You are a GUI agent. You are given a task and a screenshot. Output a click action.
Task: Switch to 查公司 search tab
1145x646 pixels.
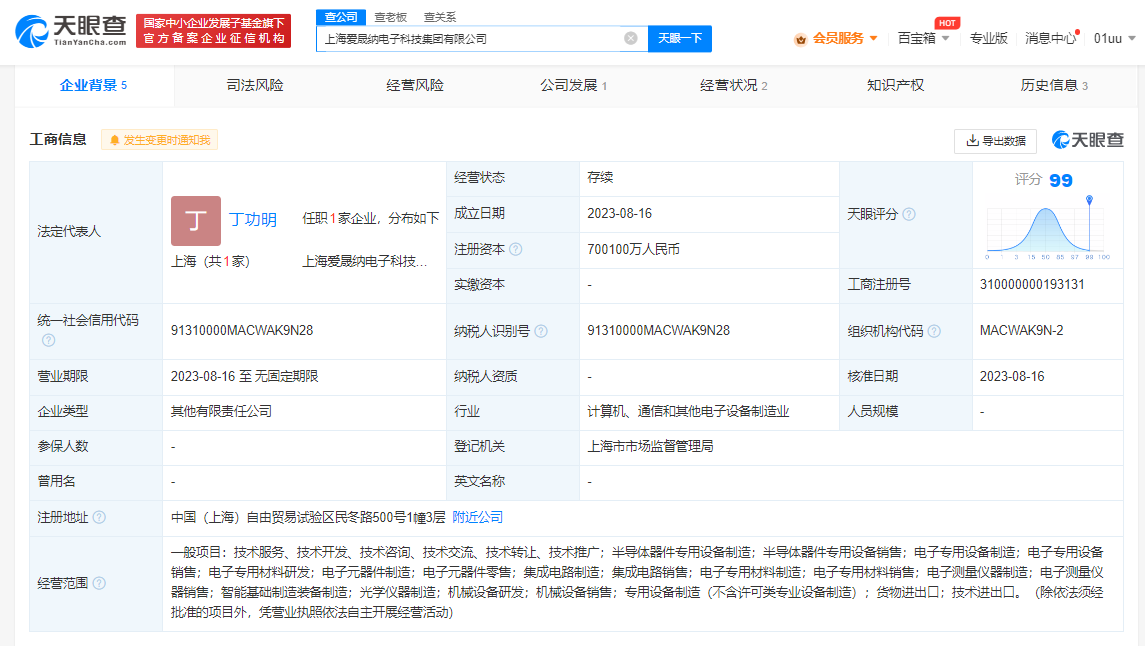[341, 17]
